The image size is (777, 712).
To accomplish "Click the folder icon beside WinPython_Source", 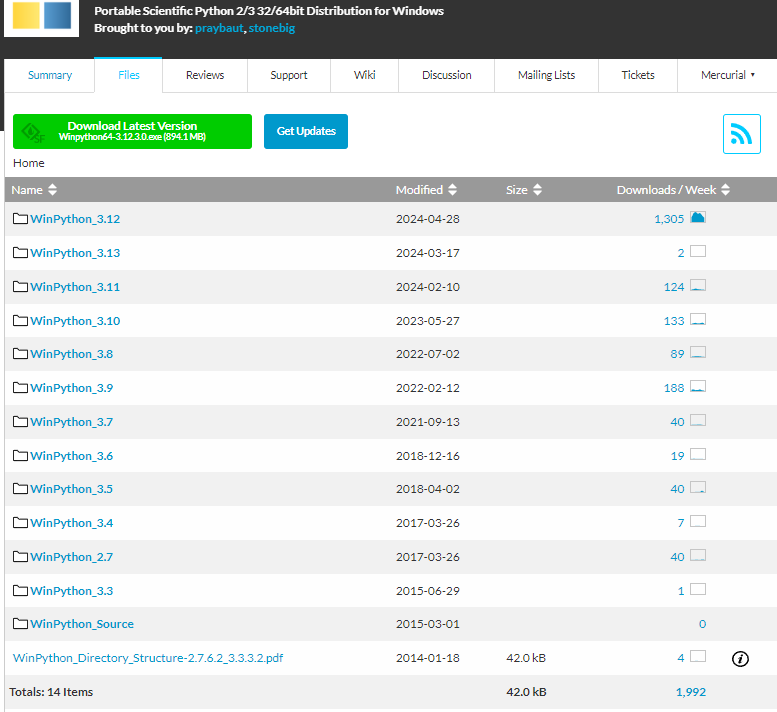I will [x=20, y=624].
